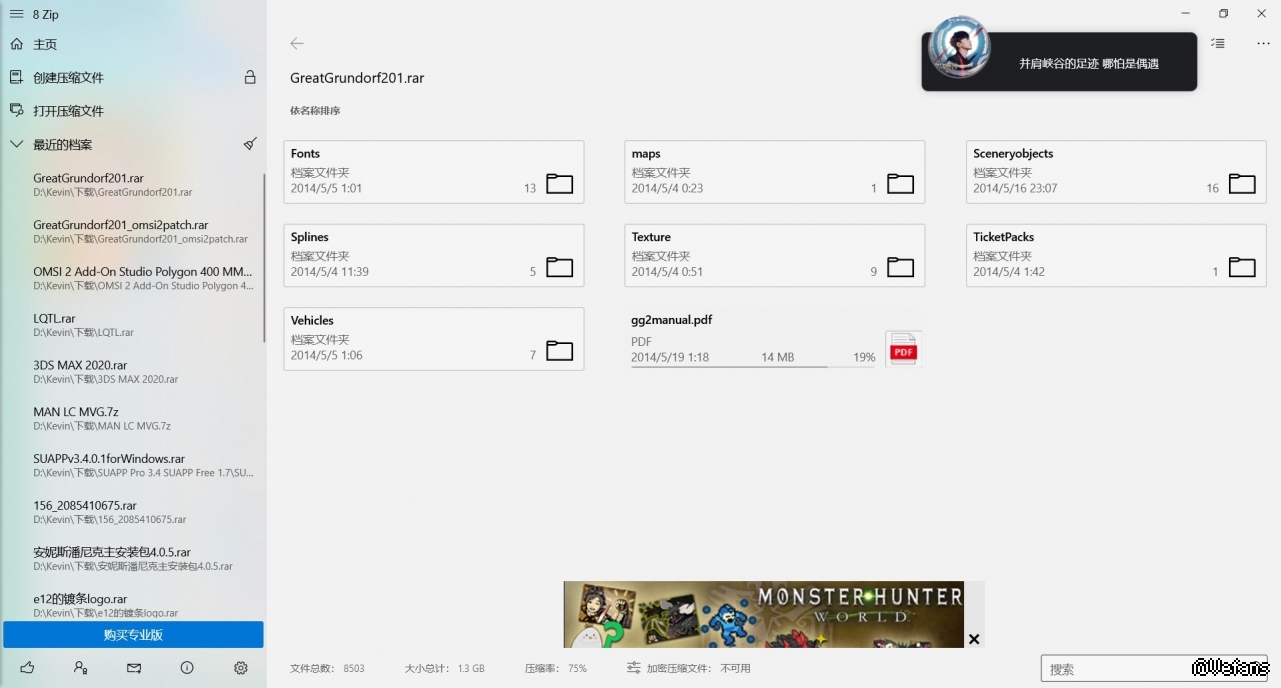Image resolution: width=1281 pixels, height=688 pixels.
Task: Close the ad banner with X
Action: 974,639
